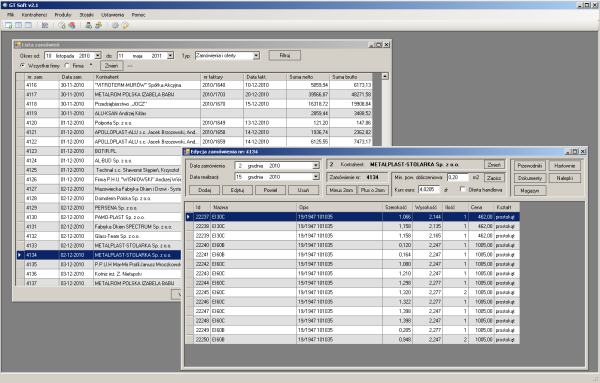Open the 'do' end date dropdown (11 maja 2011)

click(171, 56)
